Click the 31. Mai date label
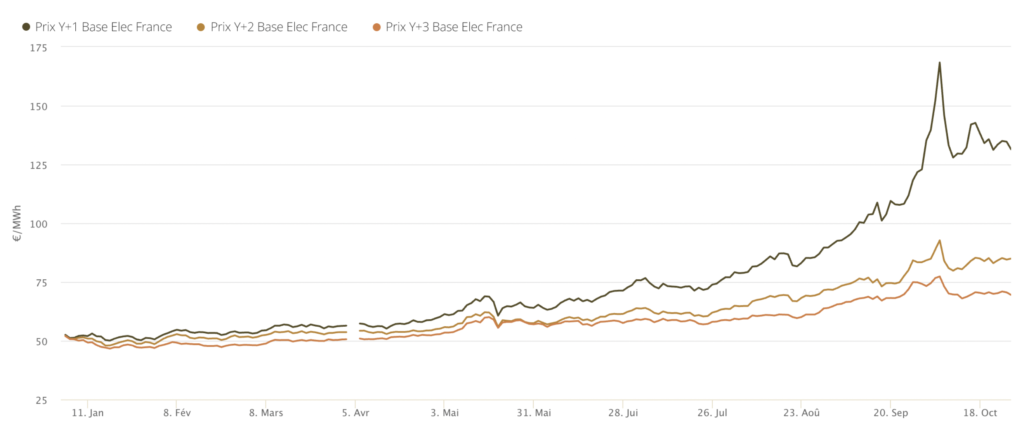Viewport: 1024px width, 426px height. pos(534,411)
